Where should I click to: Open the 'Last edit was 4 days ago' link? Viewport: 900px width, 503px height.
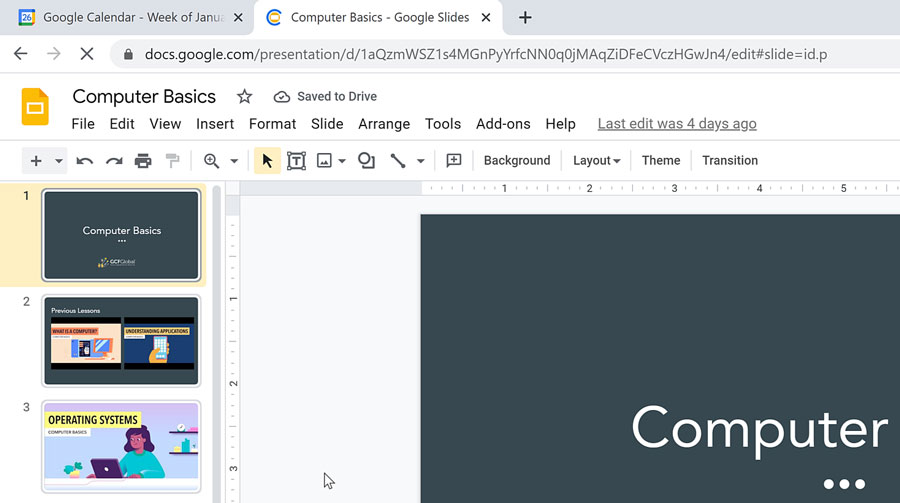pyautogui.click(x=677, y=124)
